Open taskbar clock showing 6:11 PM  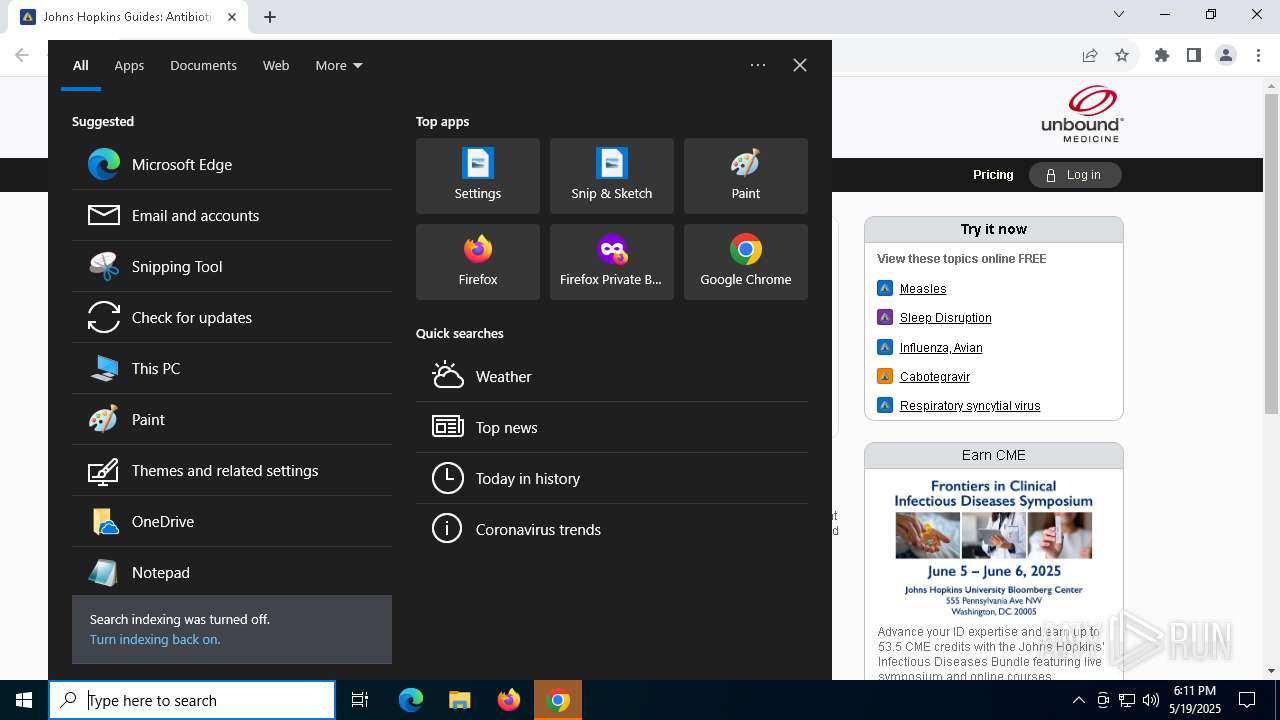tap(1194, 700)
